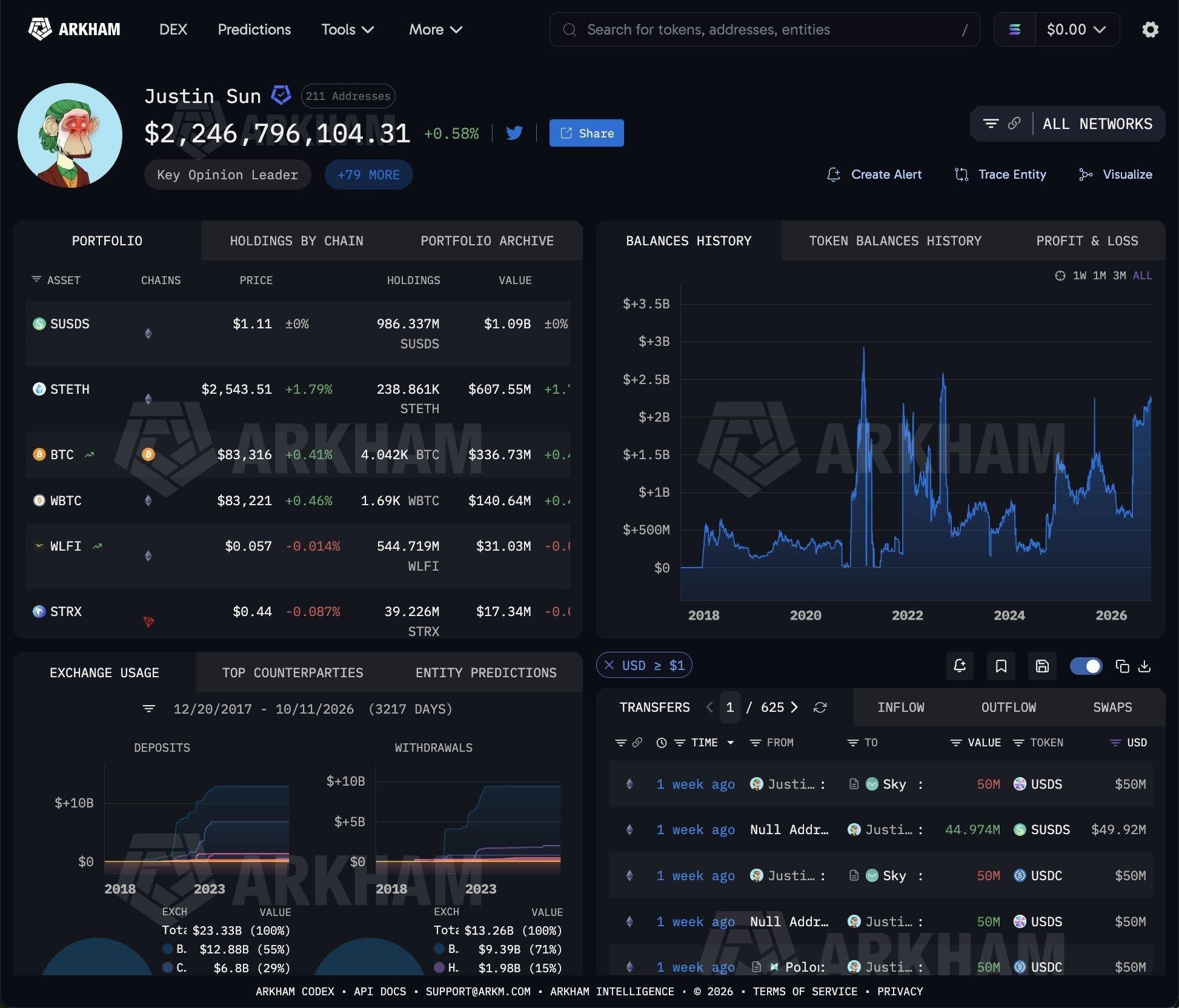The width and height of the screenshot is (1179, 1008).
Task: Go to next transfers page
Action: click(x=794, y=708)
